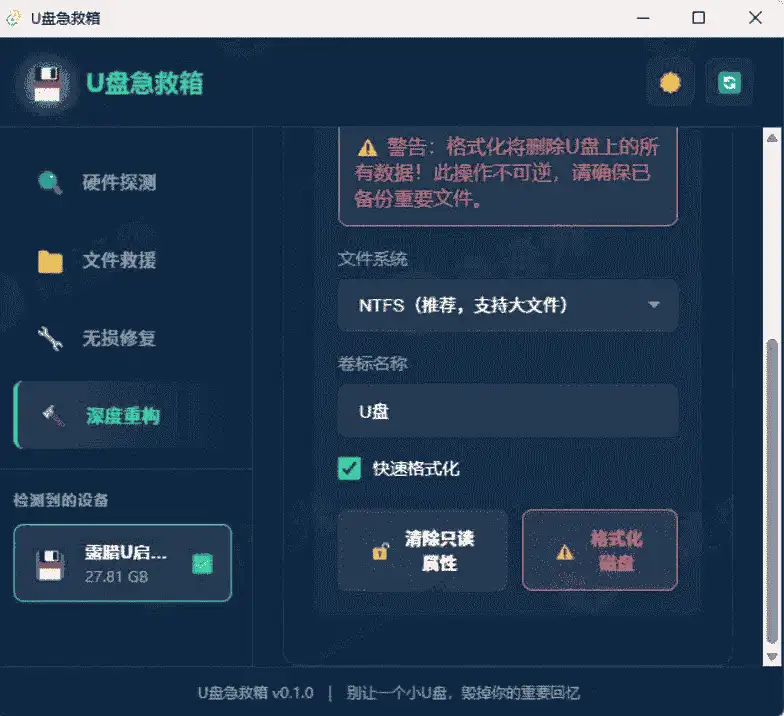Click the green refresh devices icon

pyautogui.click(x=730, y=82)
